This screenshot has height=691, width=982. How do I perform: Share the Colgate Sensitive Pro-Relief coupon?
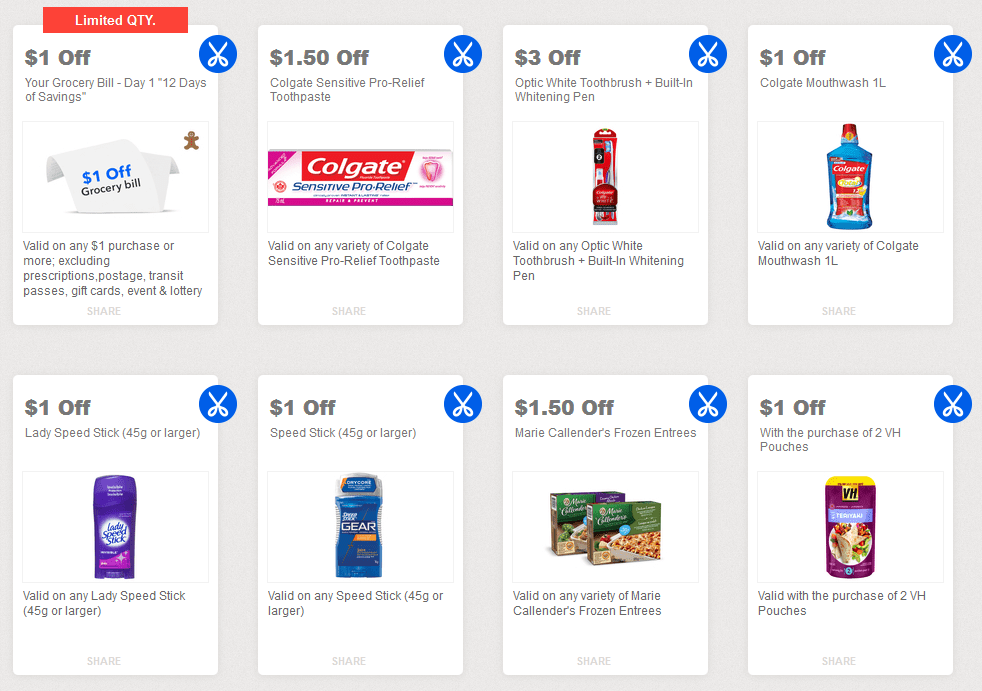coord(349,311)
